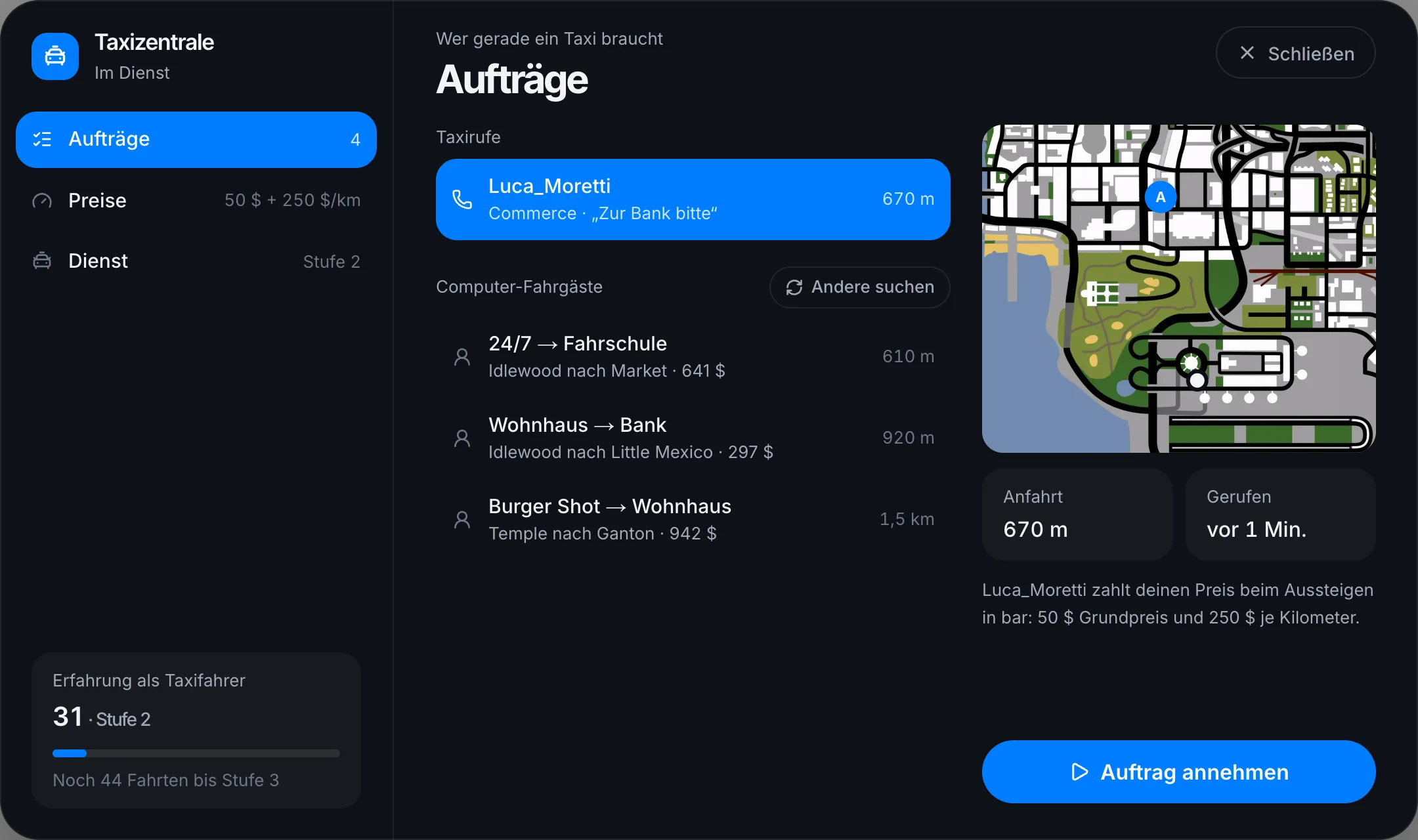The width and height of the screenshot is (1418, 840).
Task: Click the X icon in Schließen
Action: pos(1247,53)
